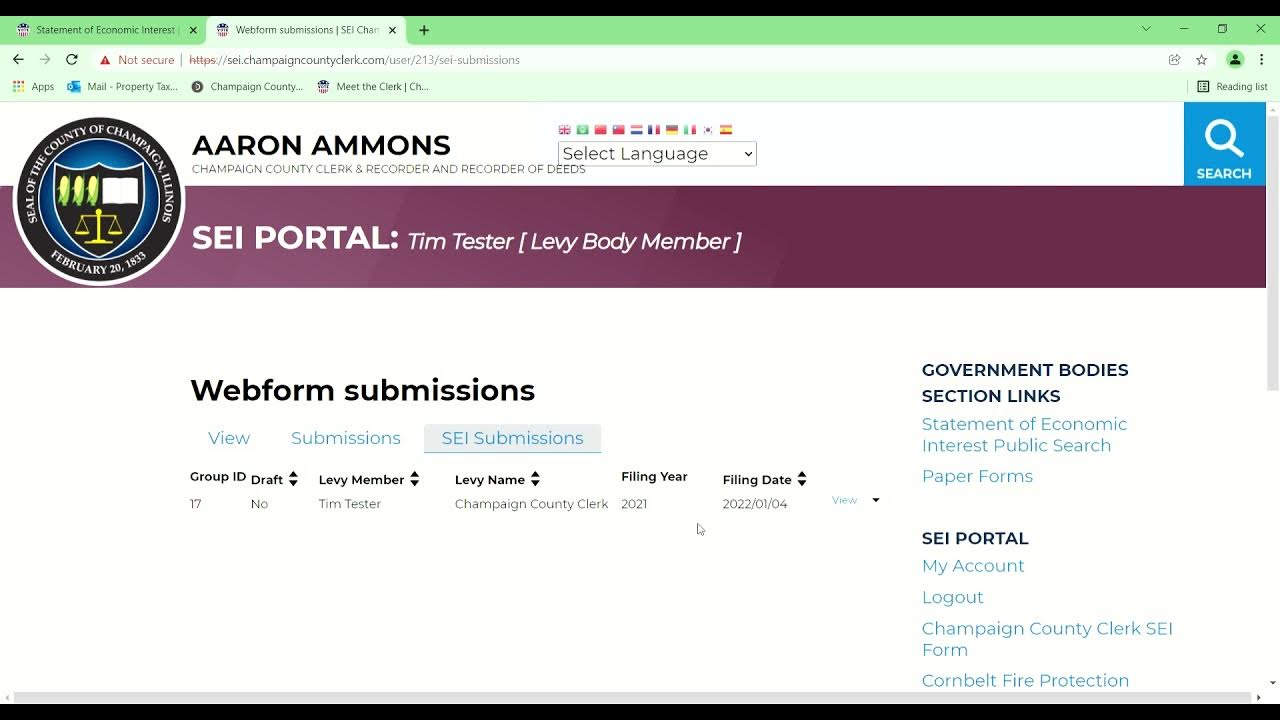The height and width of the screenshot is (720, 1280).
Task: Sort by Levy Name column
Action: [x=497, y=480]
